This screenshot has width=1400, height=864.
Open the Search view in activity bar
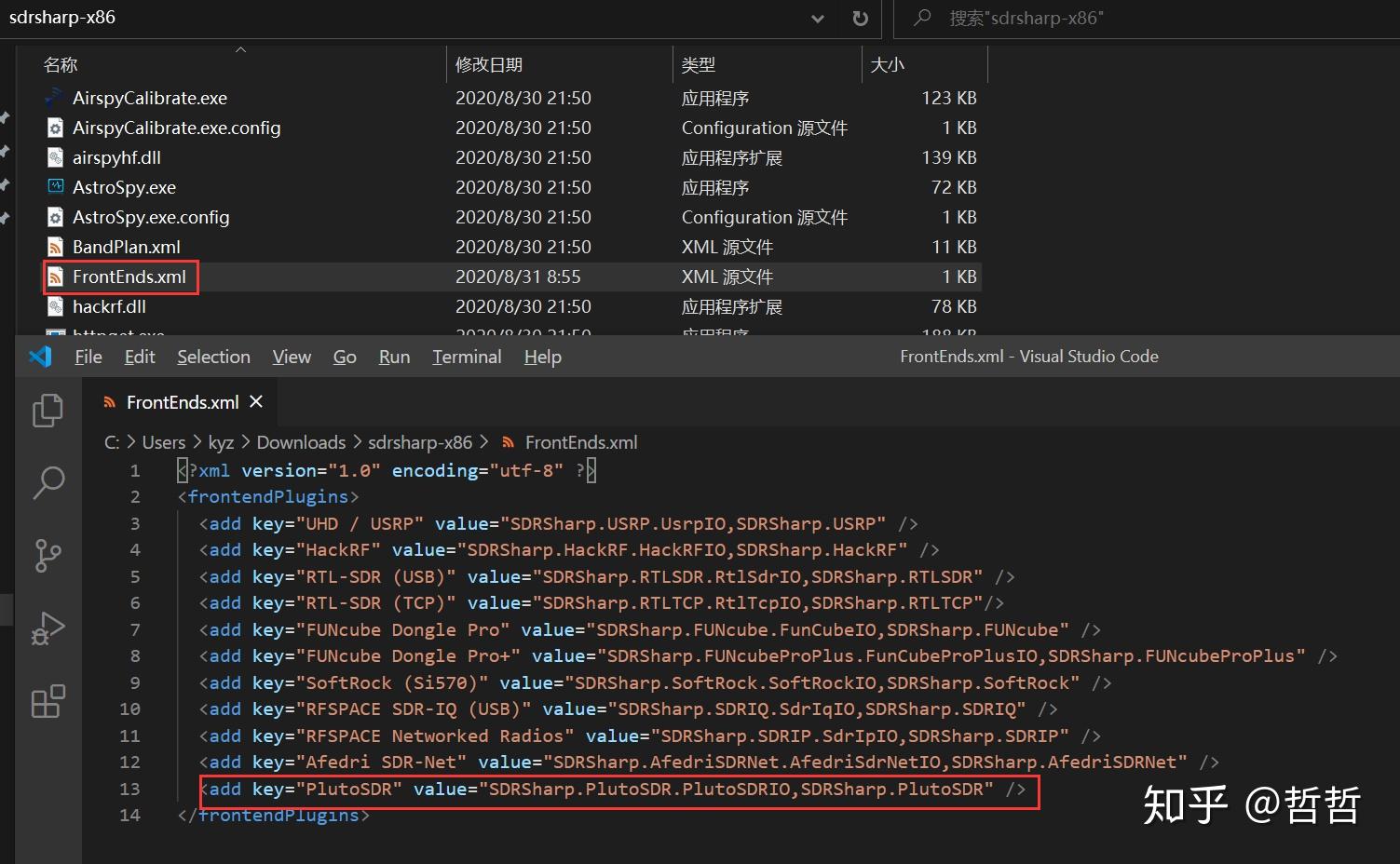(48, 483)
